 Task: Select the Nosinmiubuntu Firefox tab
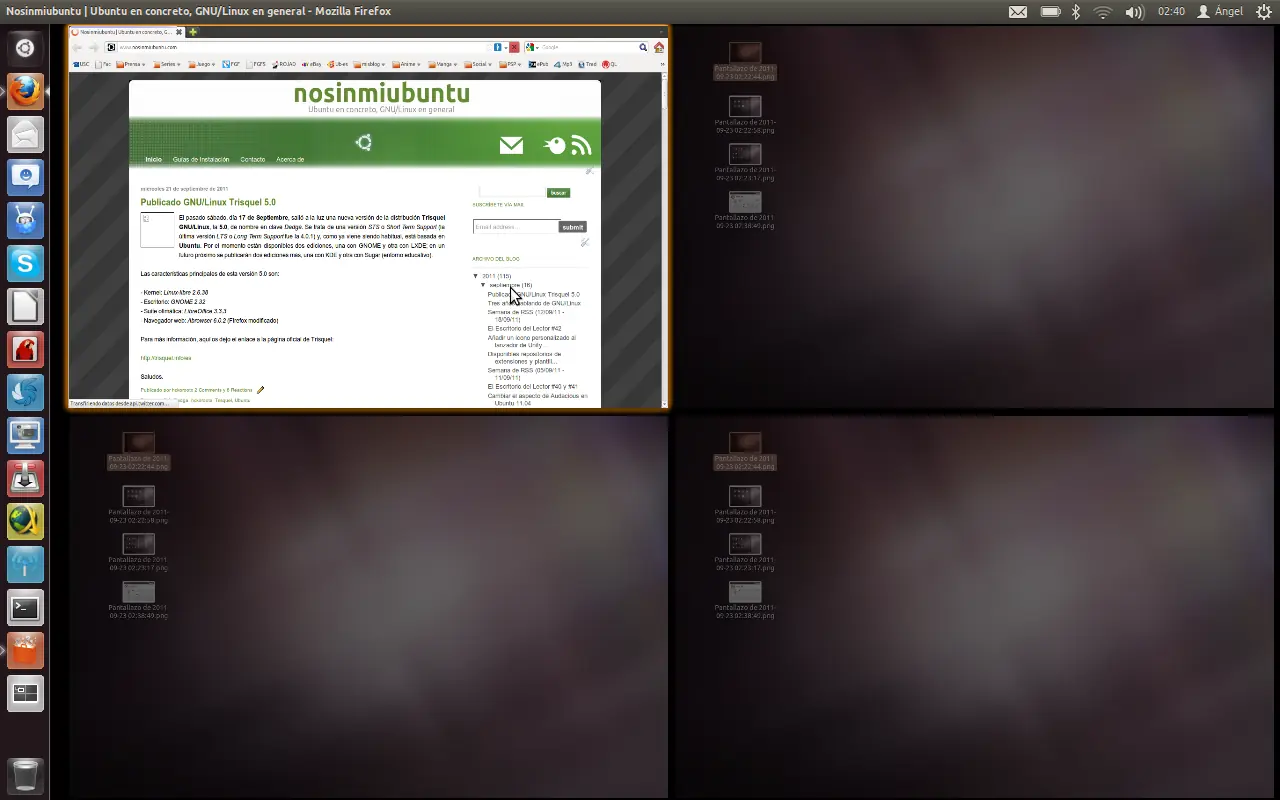(x=127, y=32)
